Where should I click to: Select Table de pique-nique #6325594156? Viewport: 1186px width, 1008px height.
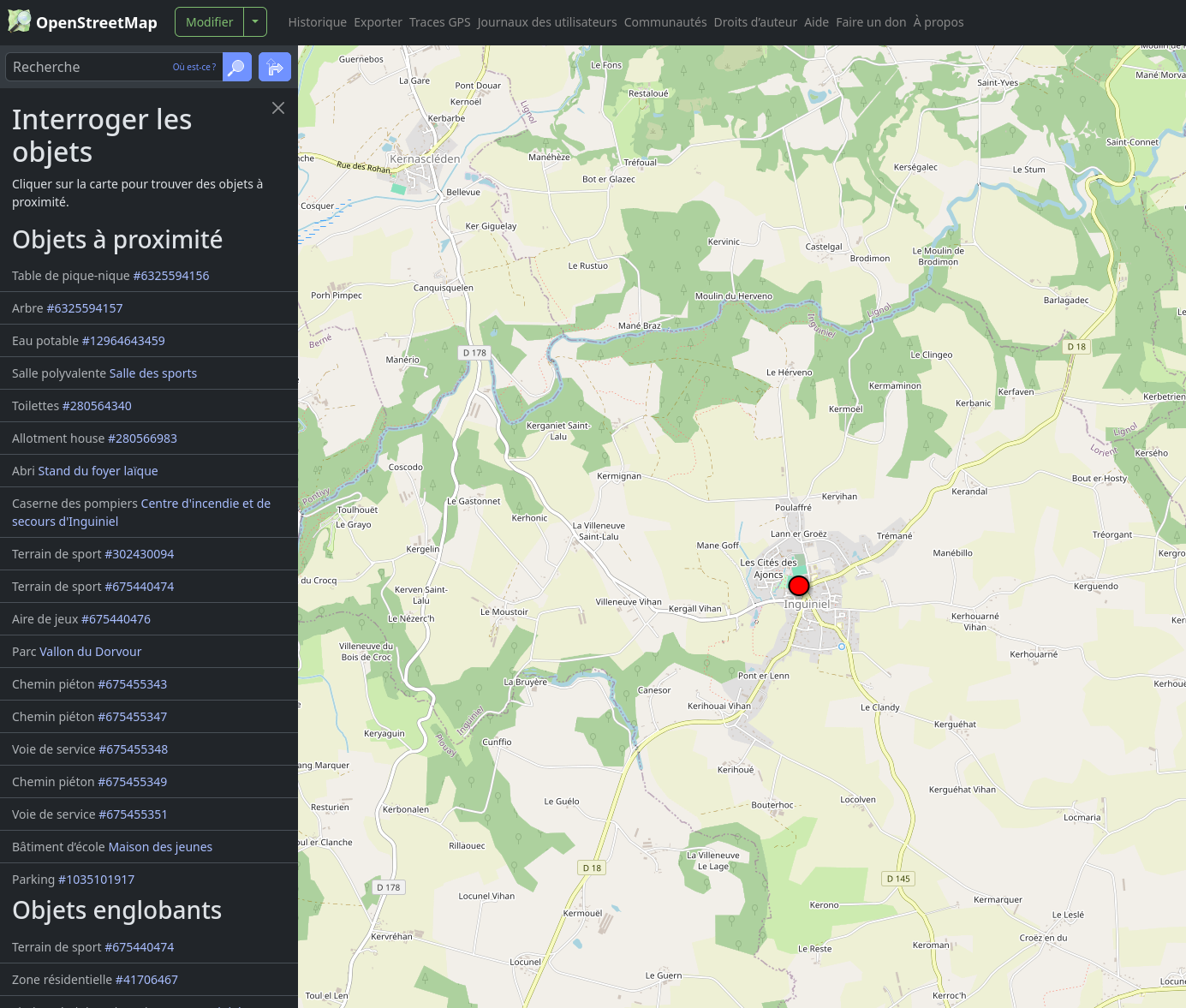point(110,276)
